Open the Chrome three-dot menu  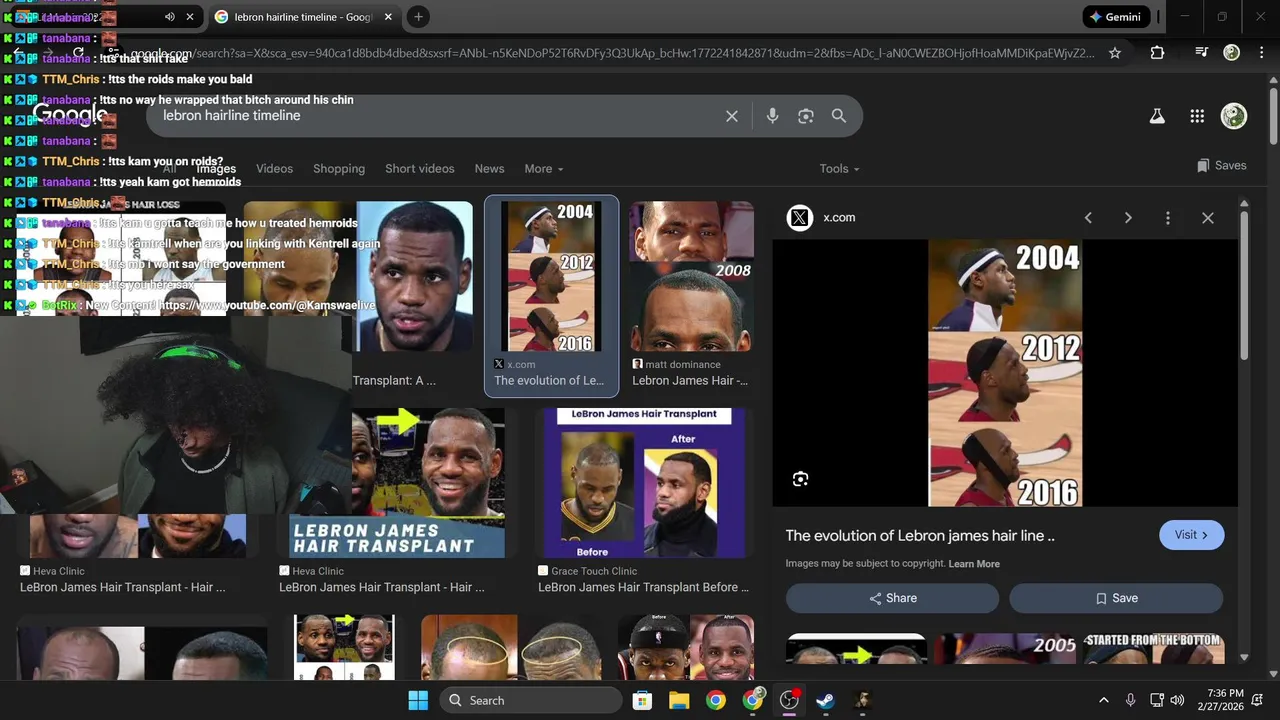(x=1262, y=53)
